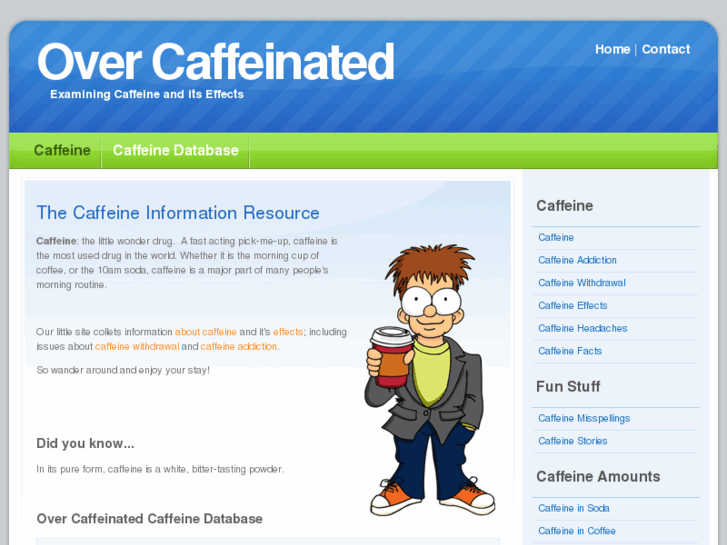Screen dimensions: 727x545
Task: Click the 'Did you know...' heading
Action: tap(85, 443)
